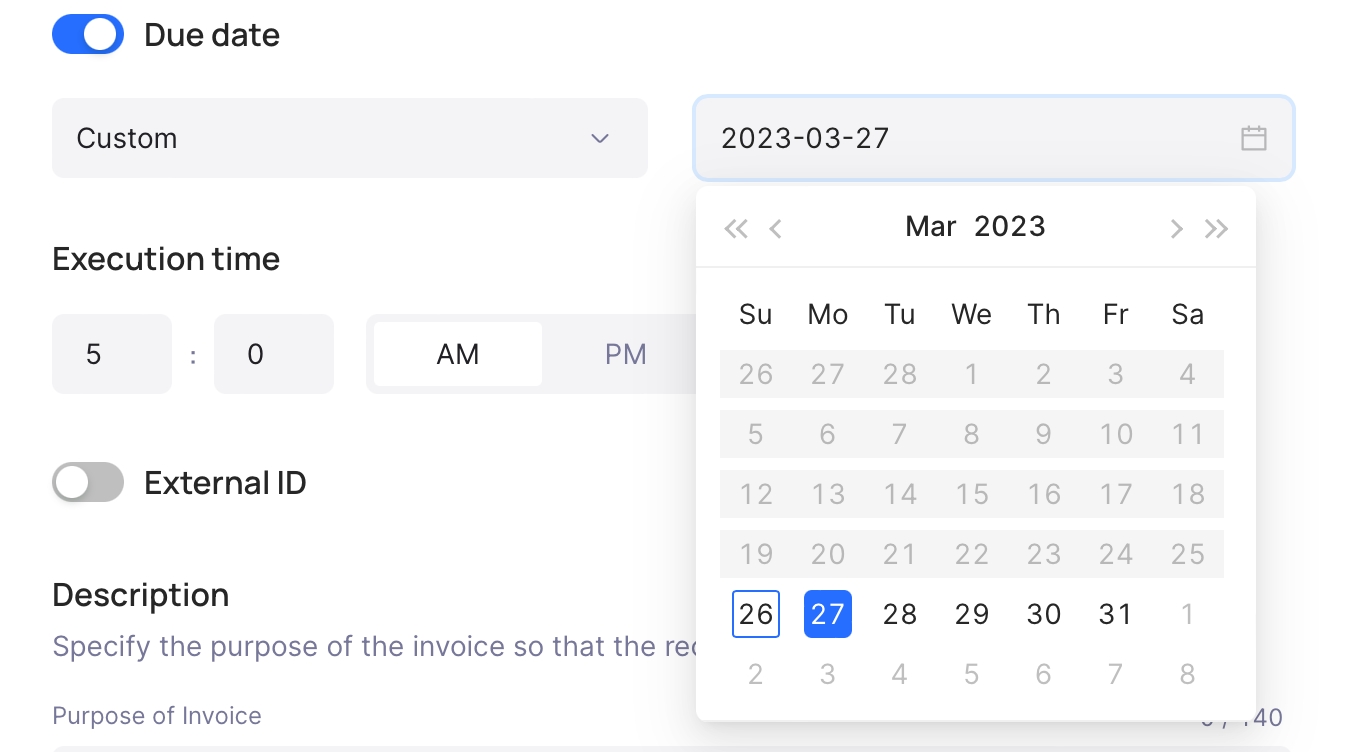Jump to next year with double-right arrows
Image resolution: width=1348 pixels, height=752 pixels.
1216,229
